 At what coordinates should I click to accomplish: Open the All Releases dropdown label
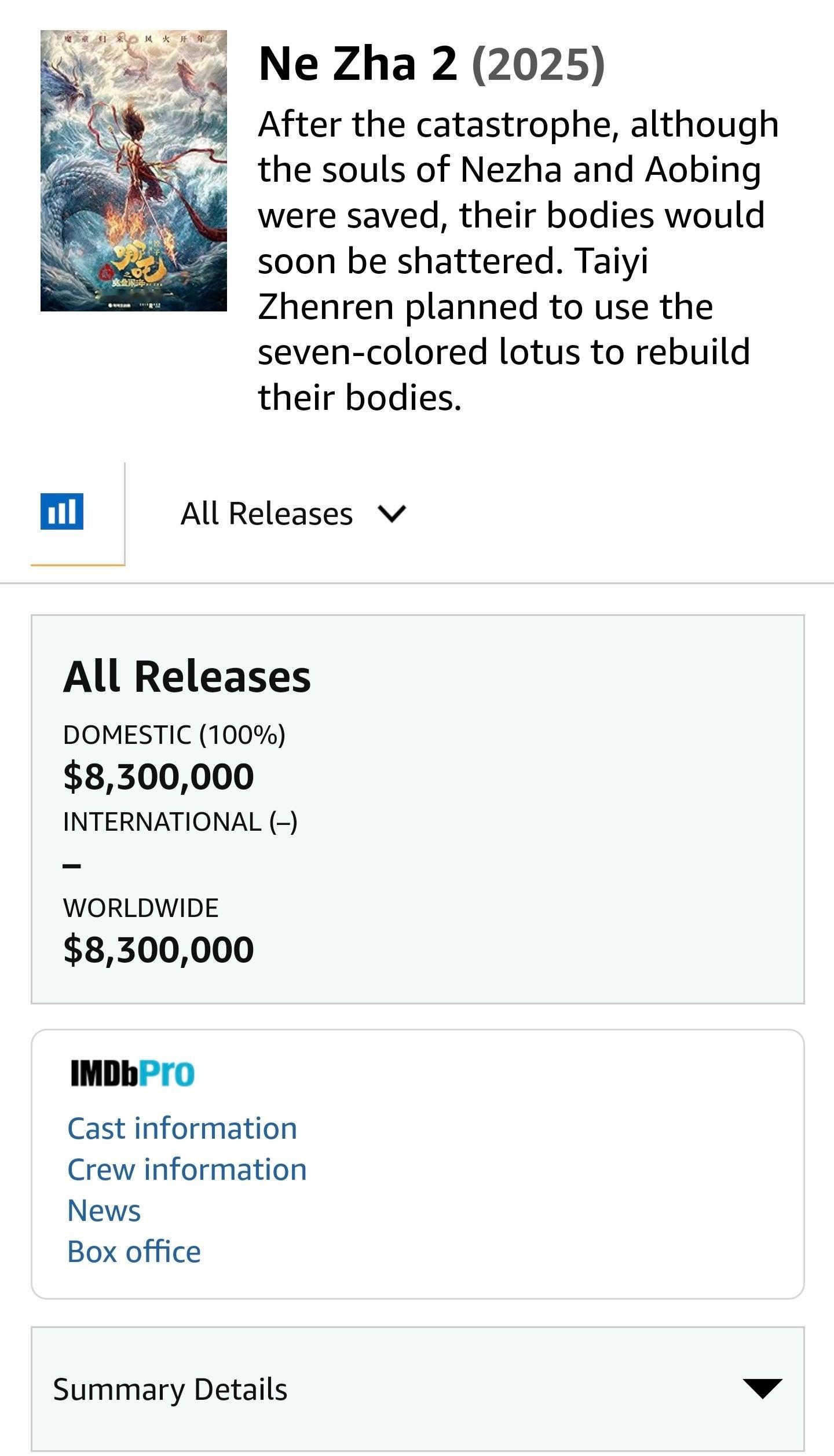[x=266, y=514]
